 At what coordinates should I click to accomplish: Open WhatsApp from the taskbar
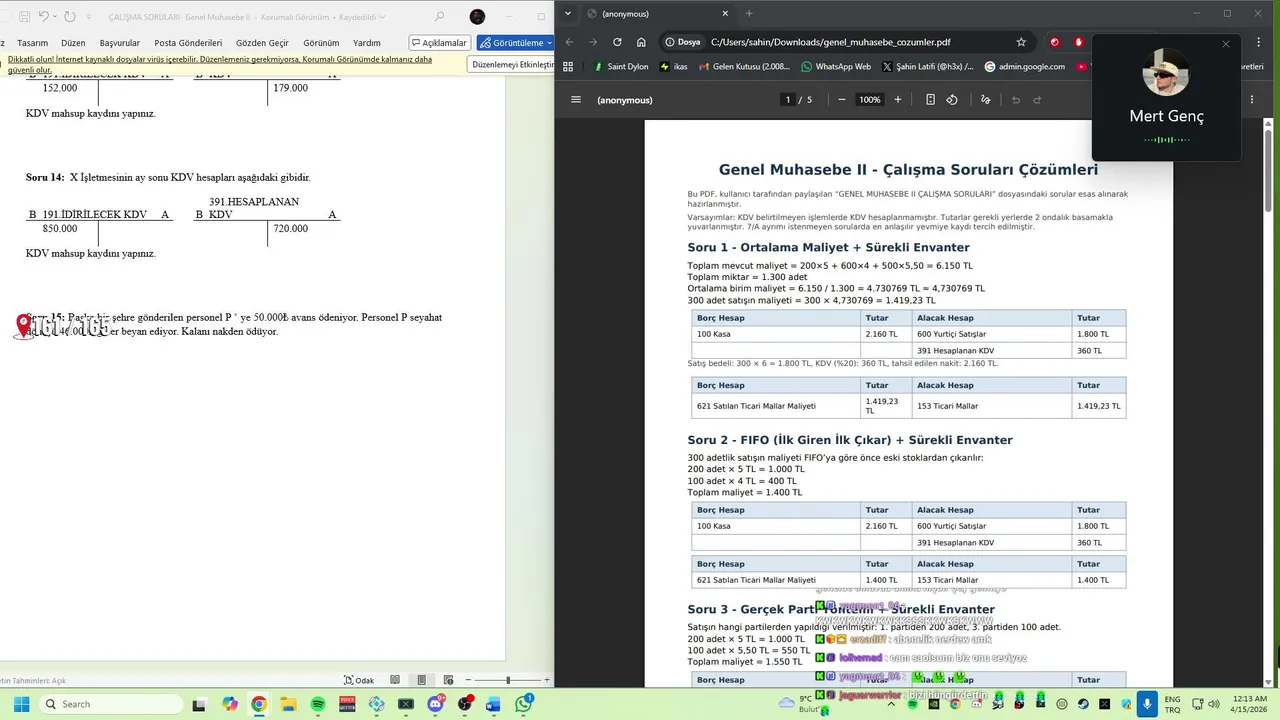coord(524,704)
